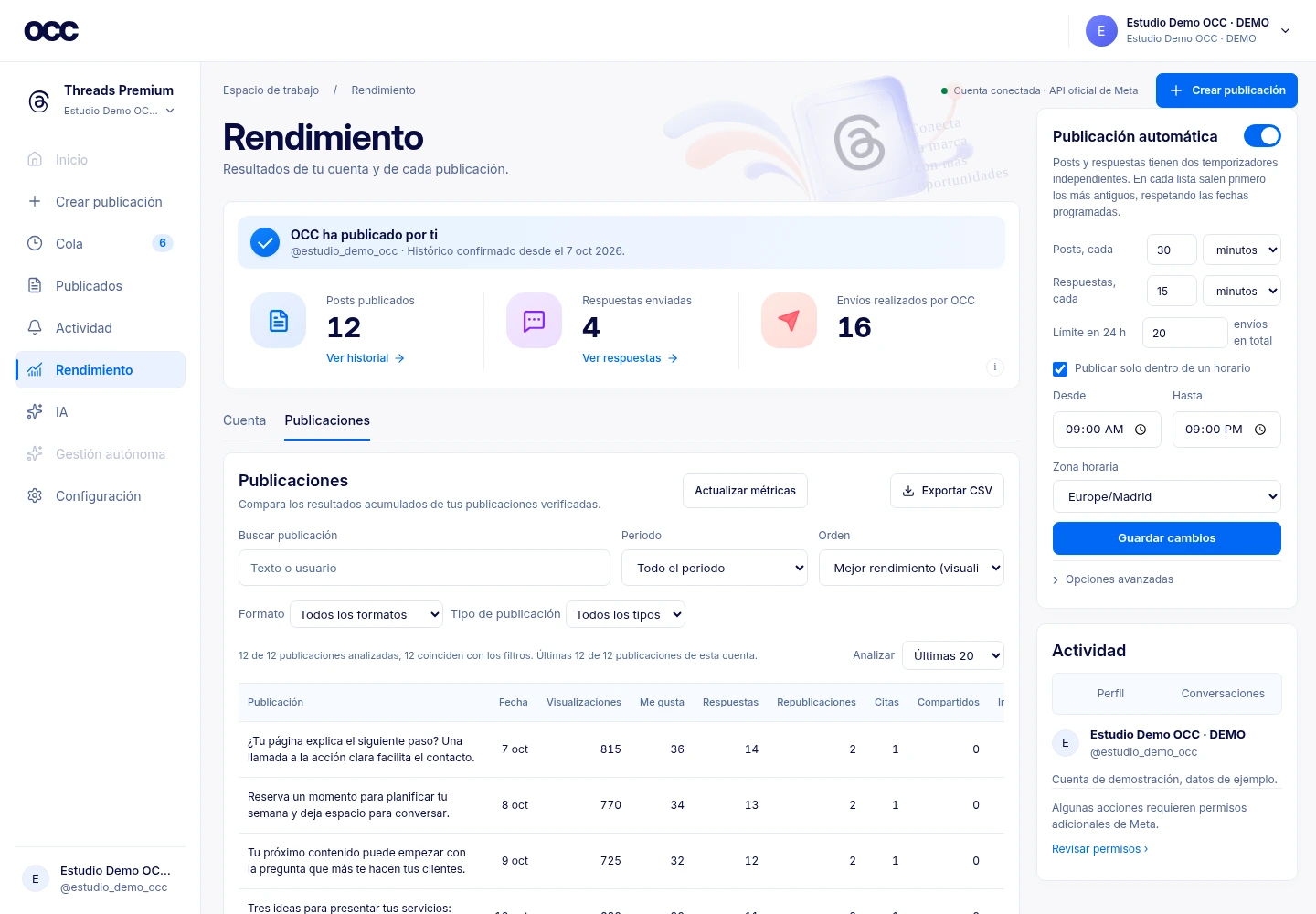Click the avatar E at sidebar bottom
The image size is (1316, 914).
(36, 878)
